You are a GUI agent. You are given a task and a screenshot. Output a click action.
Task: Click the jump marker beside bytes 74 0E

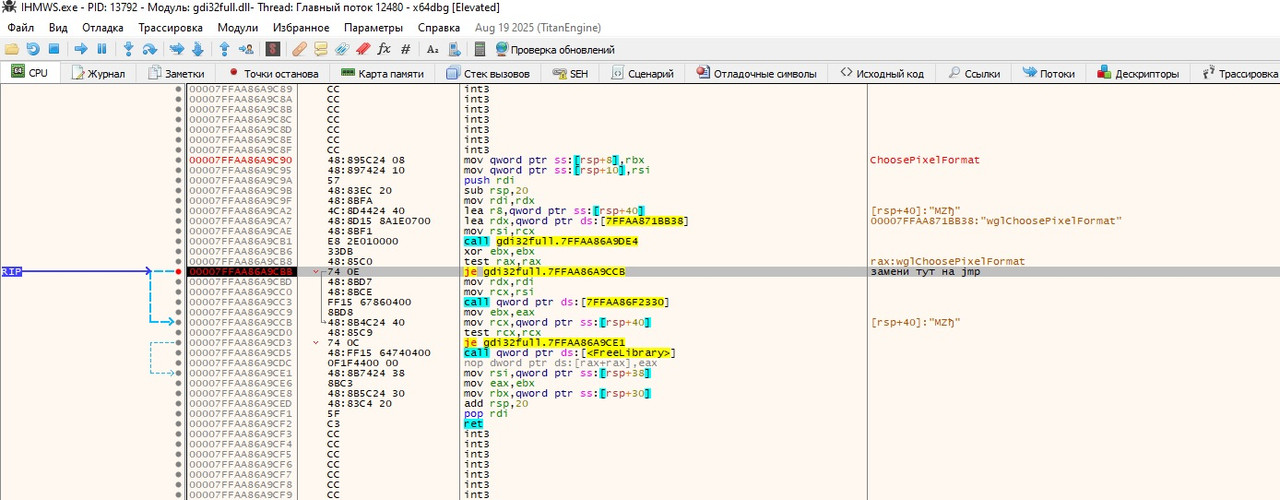click(317, 272)
